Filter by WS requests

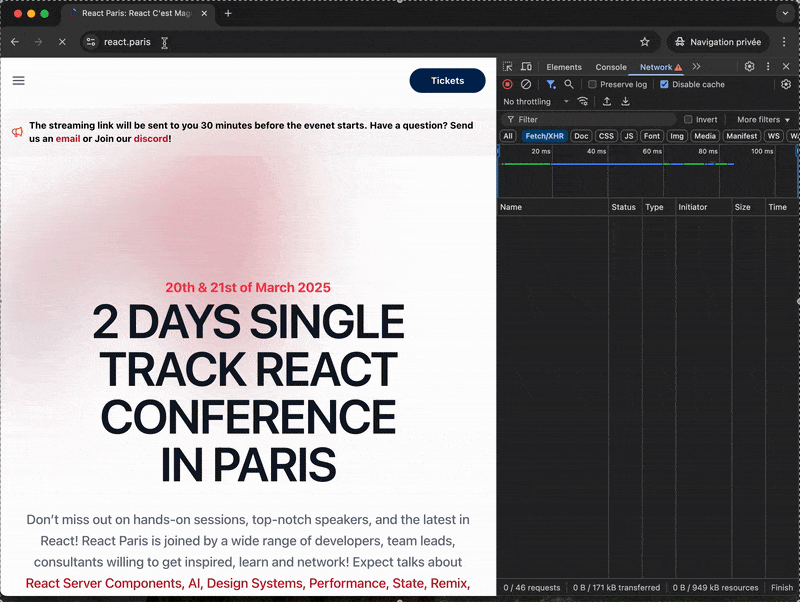(x=773, y=136)
